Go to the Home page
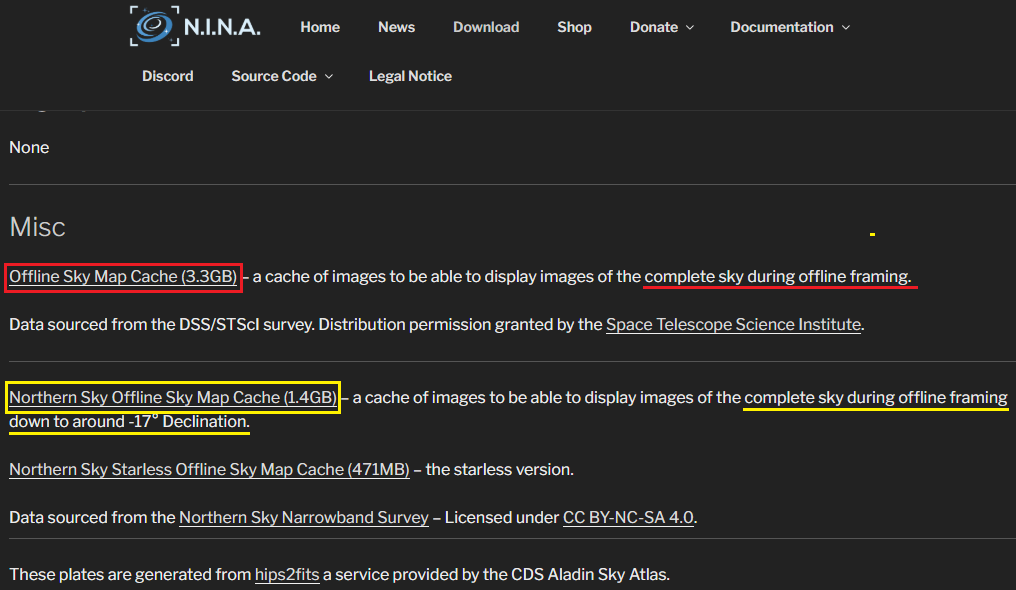Image resolution: width=1016 pixels, height=590 pixels. (320, 27)
